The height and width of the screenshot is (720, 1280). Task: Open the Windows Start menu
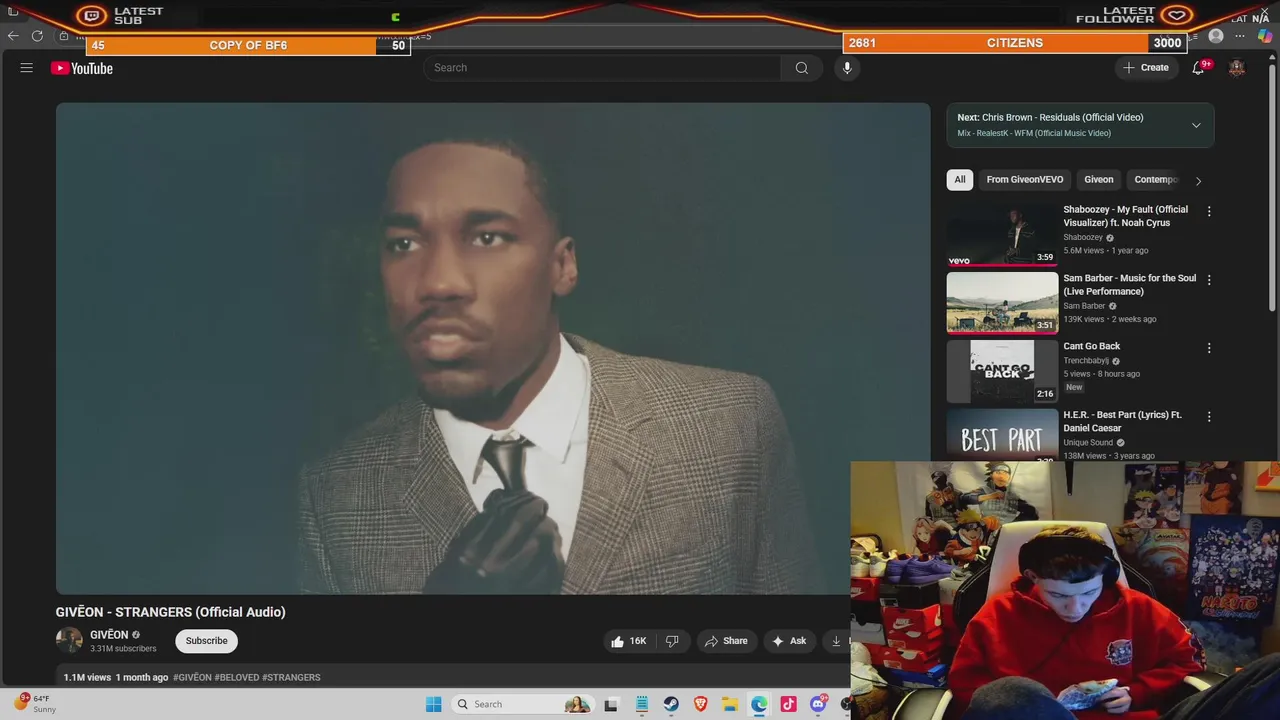(x=433, y=704)
